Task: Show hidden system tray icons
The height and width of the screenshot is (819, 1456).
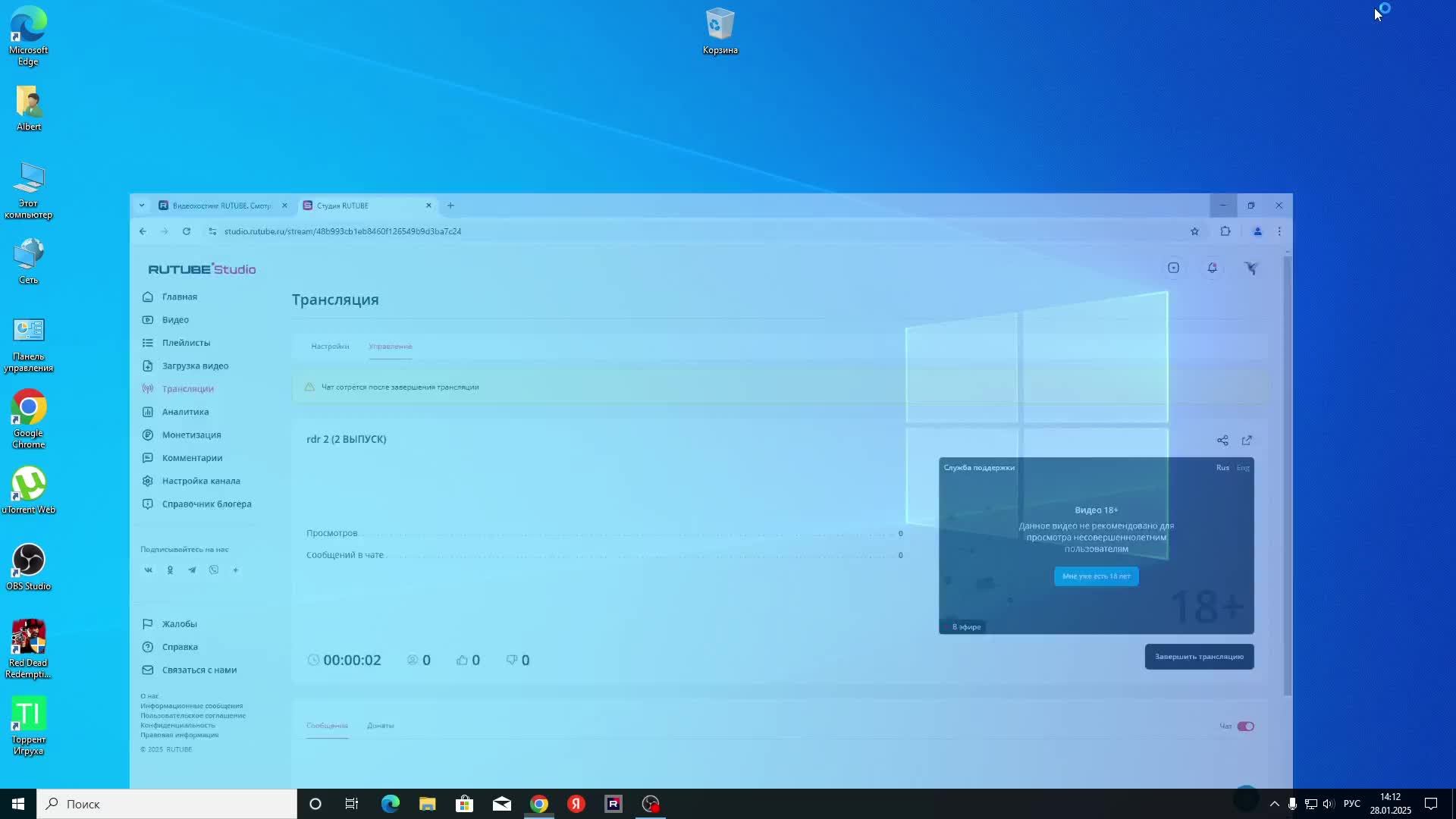Action: [x=1274, y=804]
